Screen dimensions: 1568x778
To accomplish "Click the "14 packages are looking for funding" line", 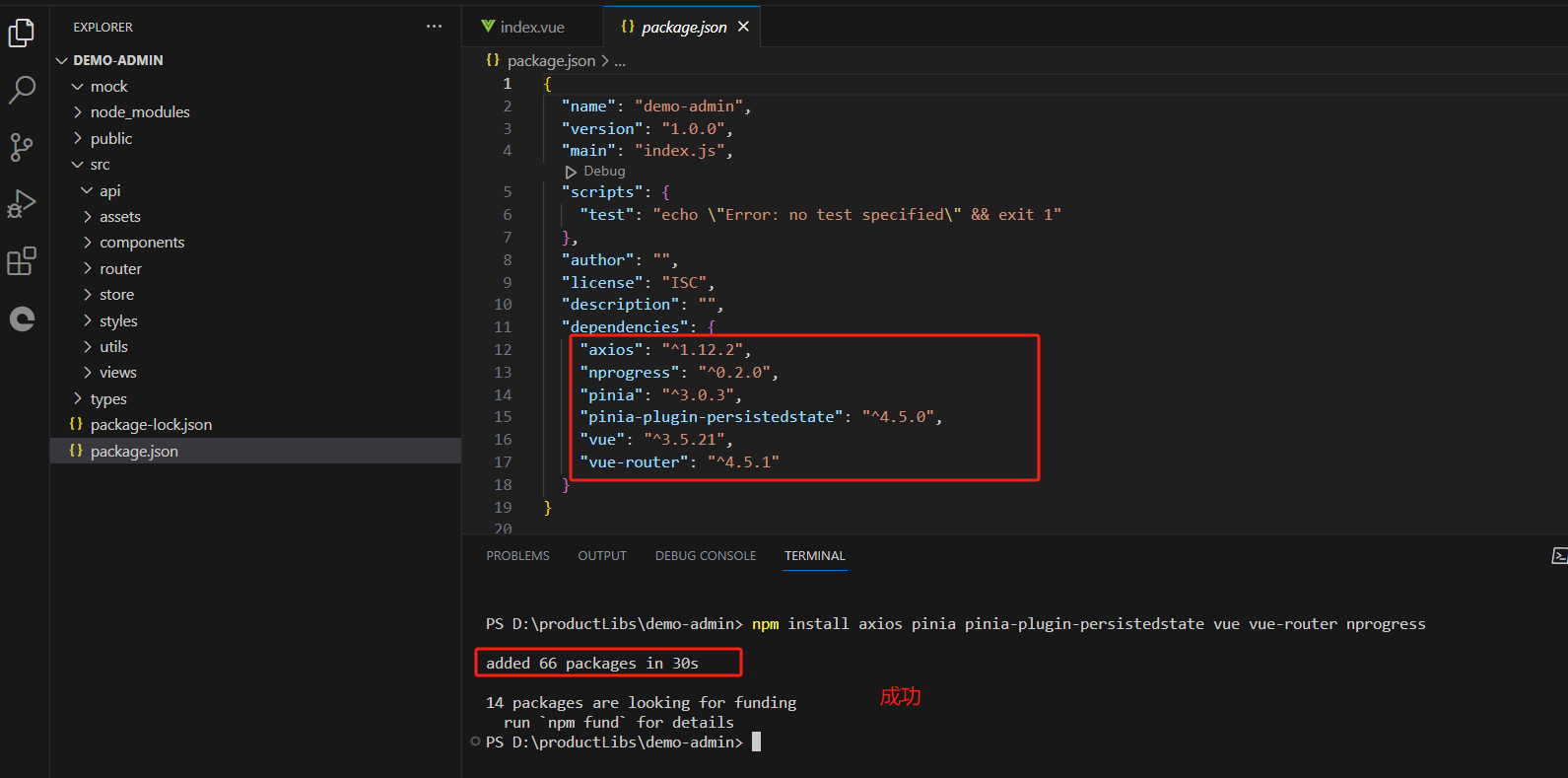I will coord(642,703).
